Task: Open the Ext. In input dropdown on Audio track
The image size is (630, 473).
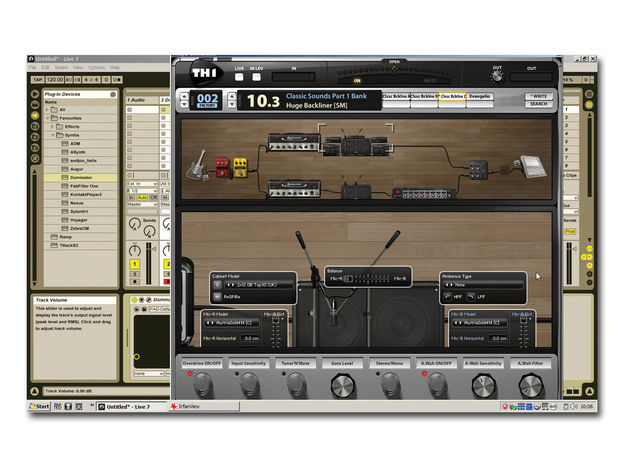Action: pos(142,184)
